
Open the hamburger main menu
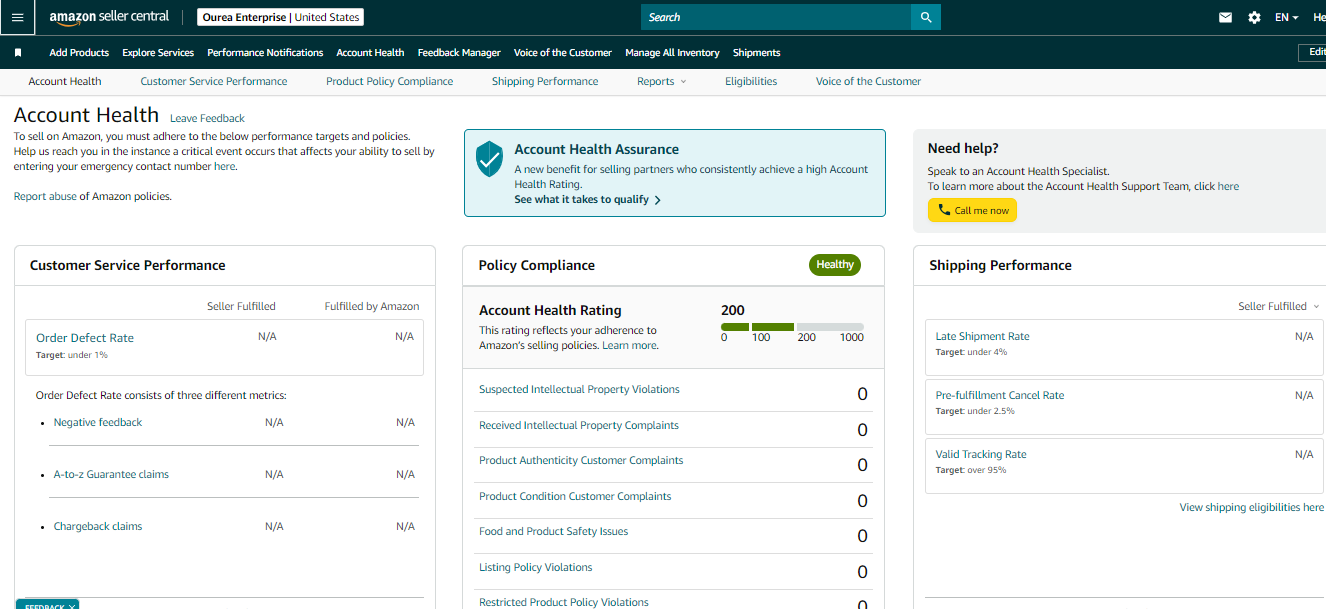(x=17, y=17)
